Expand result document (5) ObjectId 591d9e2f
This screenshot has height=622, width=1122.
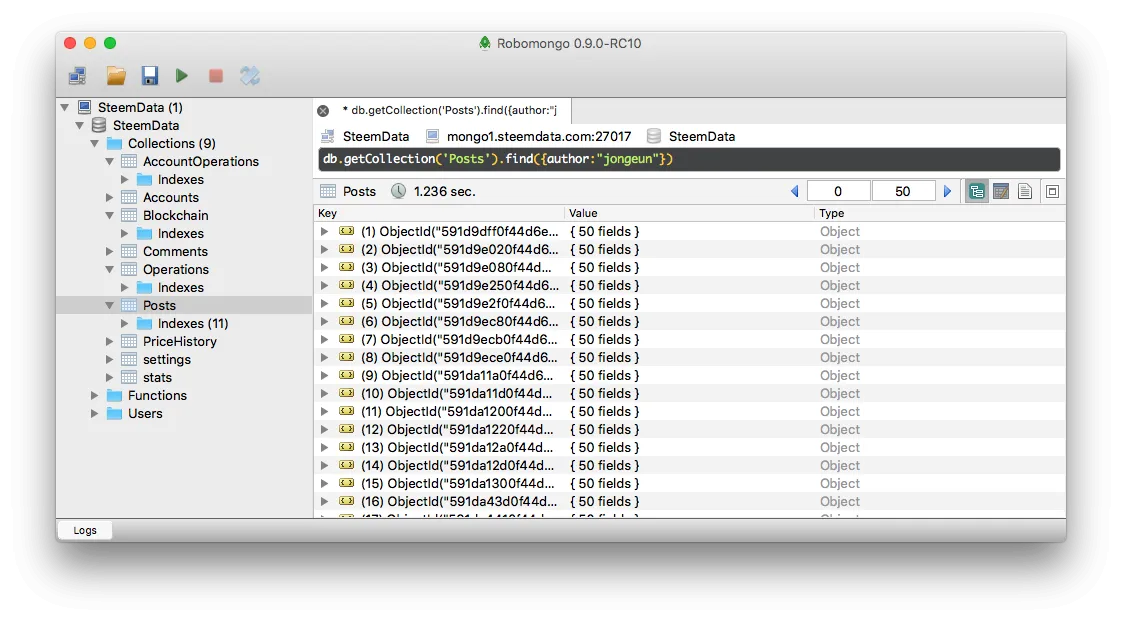click(324, 303)
